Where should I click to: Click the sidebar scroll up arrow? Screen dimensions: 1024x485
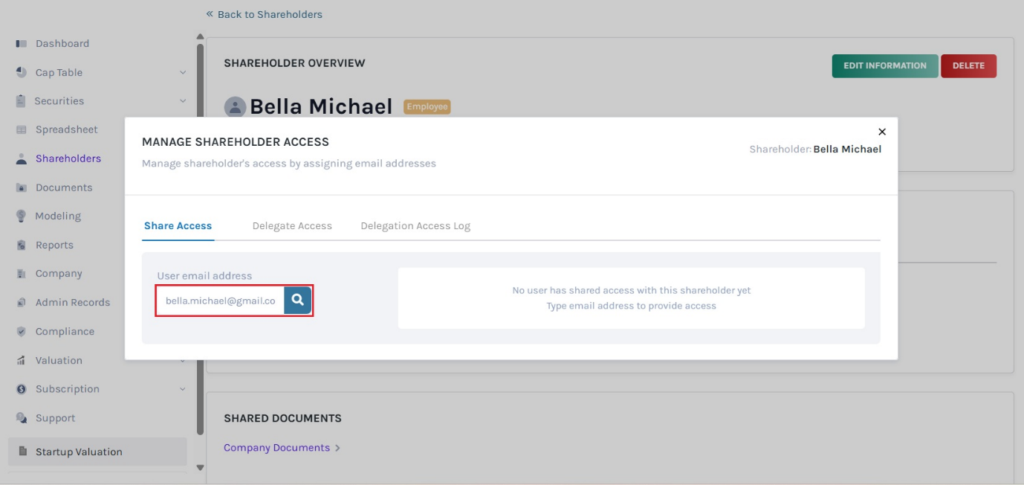pos(200,36)
